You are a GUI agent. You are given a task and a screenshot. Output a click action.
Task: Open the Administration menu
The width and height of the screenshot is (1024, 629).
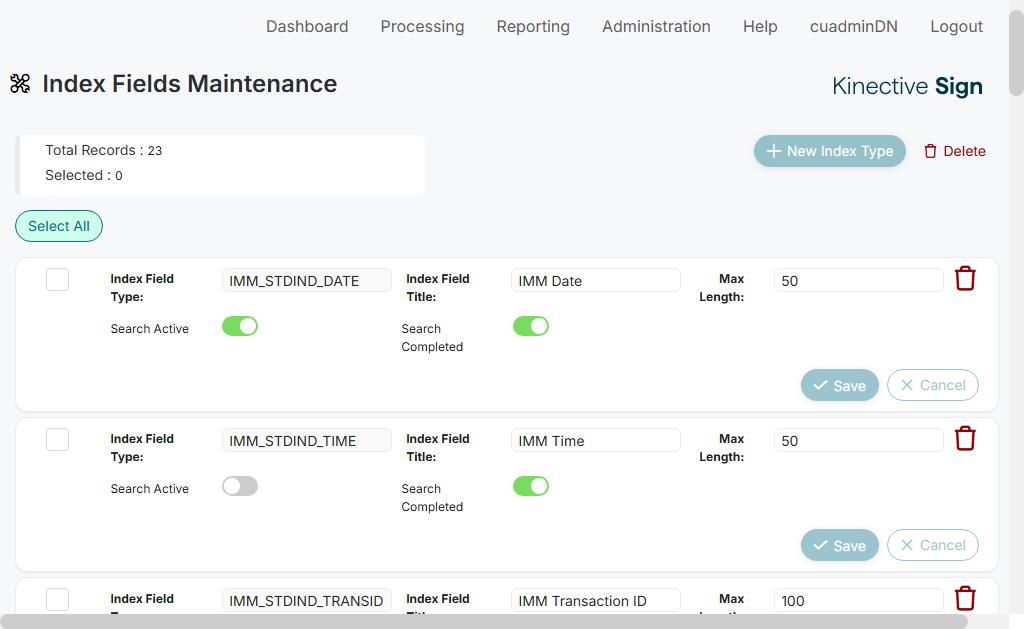pyautogui.click(x=656, y=27)
